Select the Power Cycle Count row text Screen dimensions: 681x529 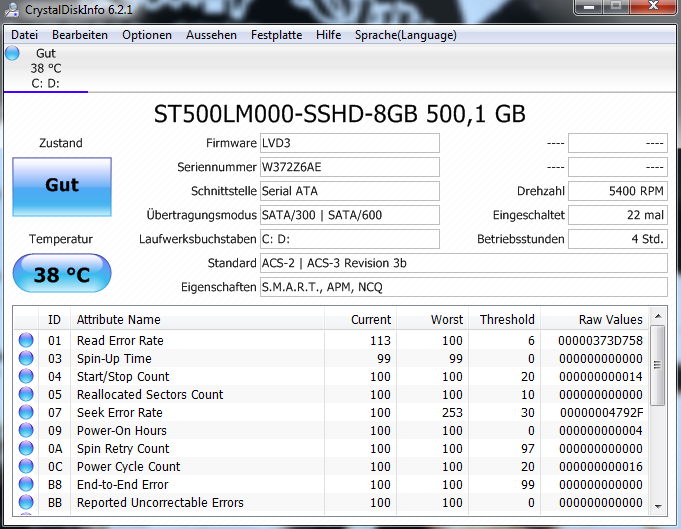tap(128, 466)
